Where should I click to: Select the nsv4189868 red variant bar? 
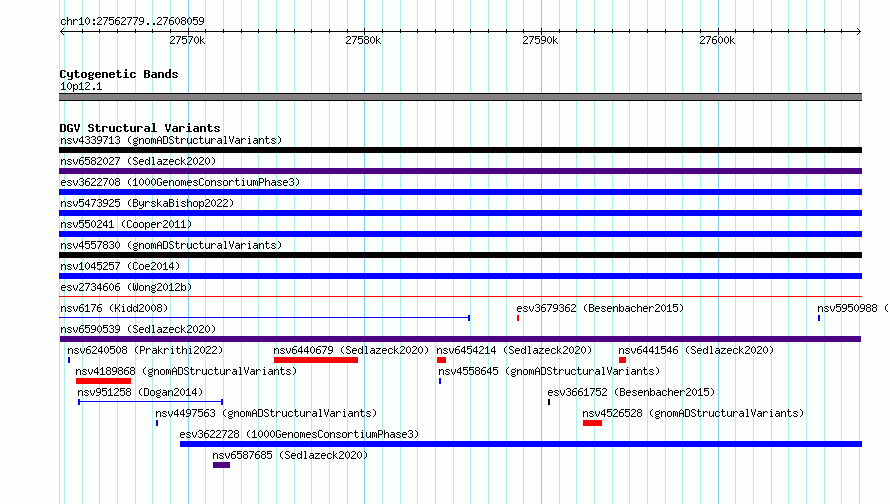(103, 381)
